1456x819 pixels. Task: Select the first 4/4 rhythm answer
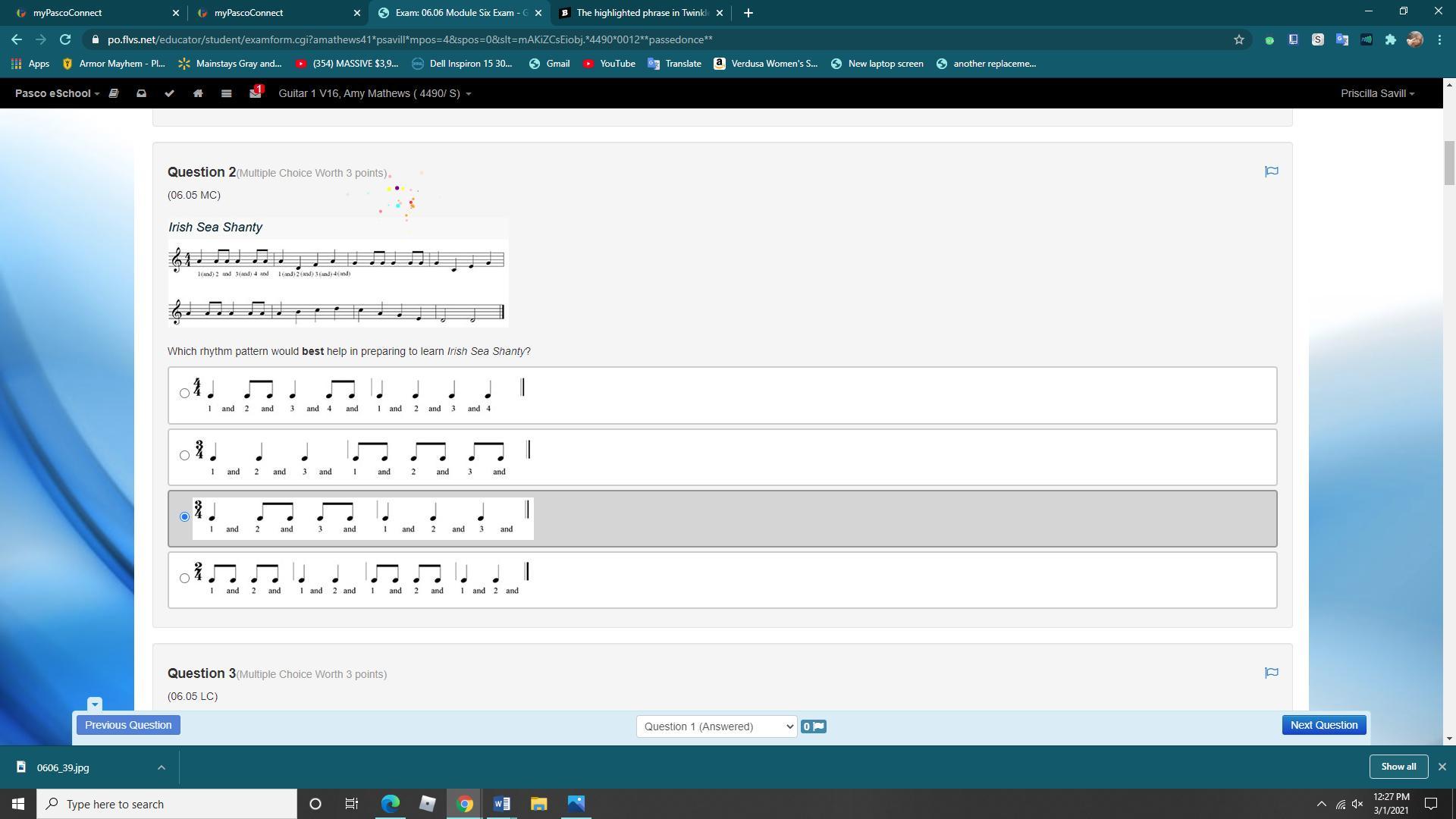pyautogui.click(x=184, y=393)
